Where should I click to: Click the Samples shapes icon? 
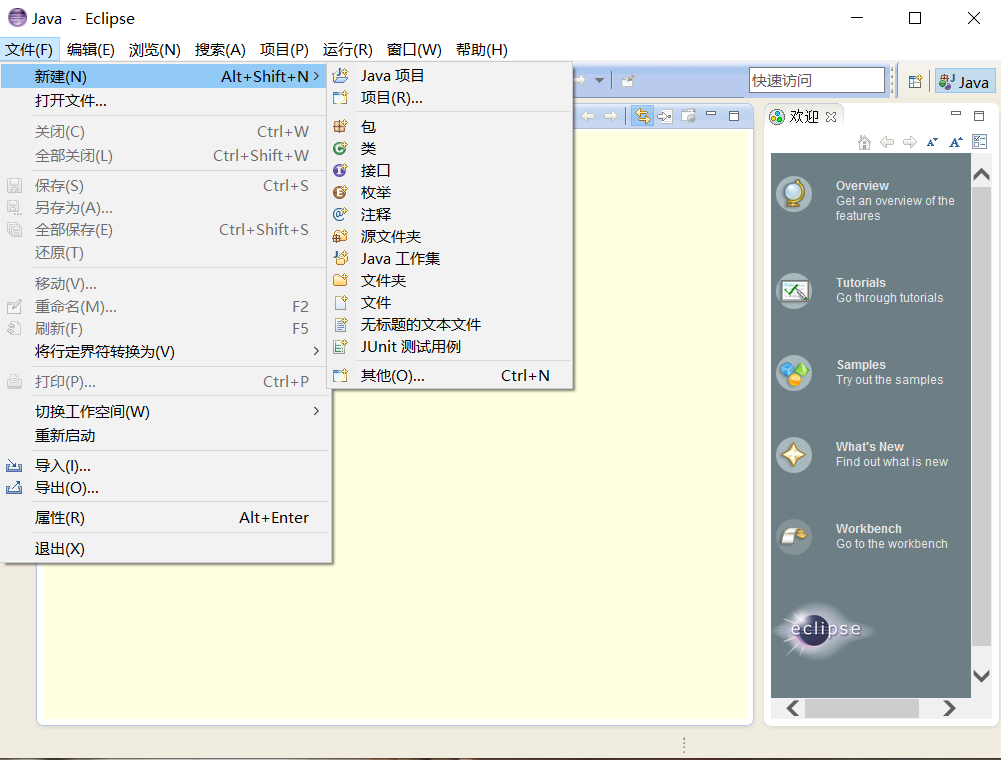[794, 372]
